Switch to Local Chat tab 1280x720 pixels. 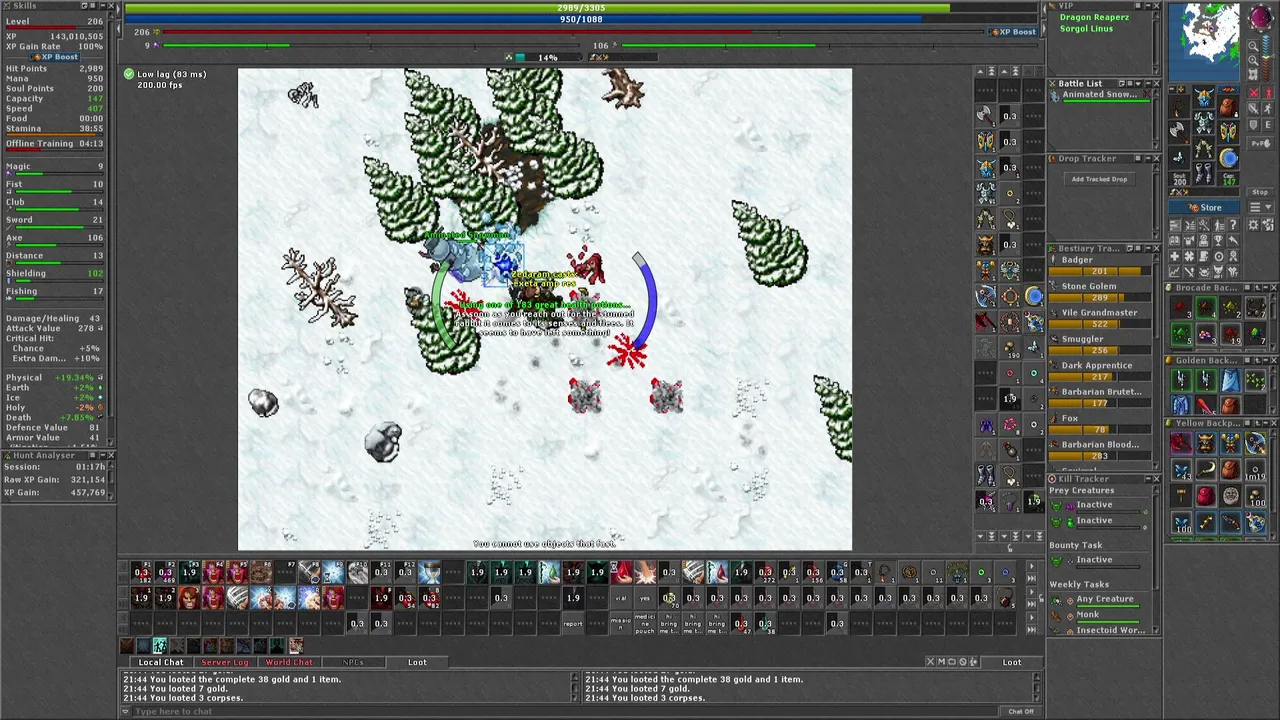coord(161,662)
